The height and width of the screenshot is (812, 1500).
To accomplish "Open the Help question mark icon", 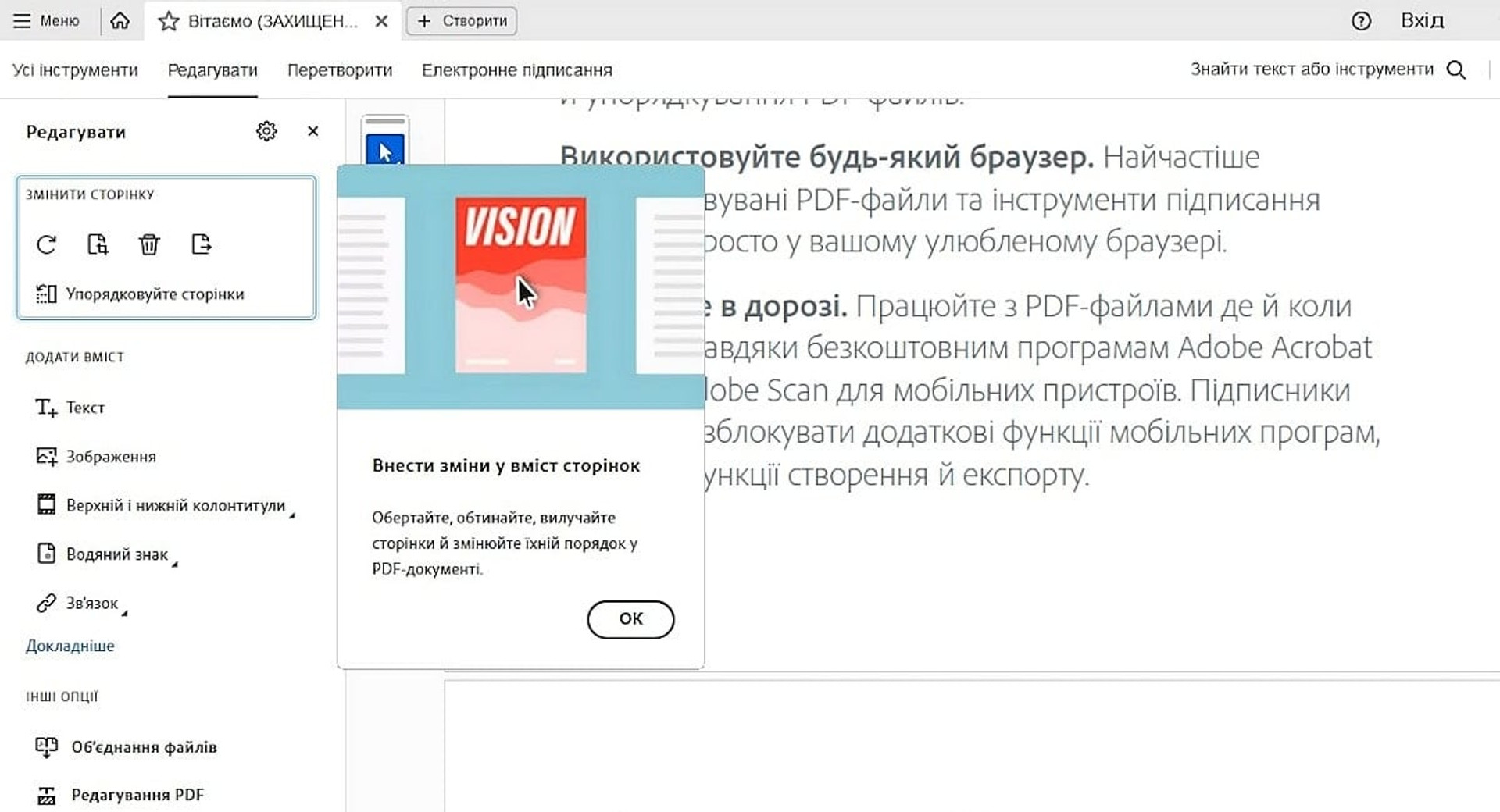I will 1361,21.
